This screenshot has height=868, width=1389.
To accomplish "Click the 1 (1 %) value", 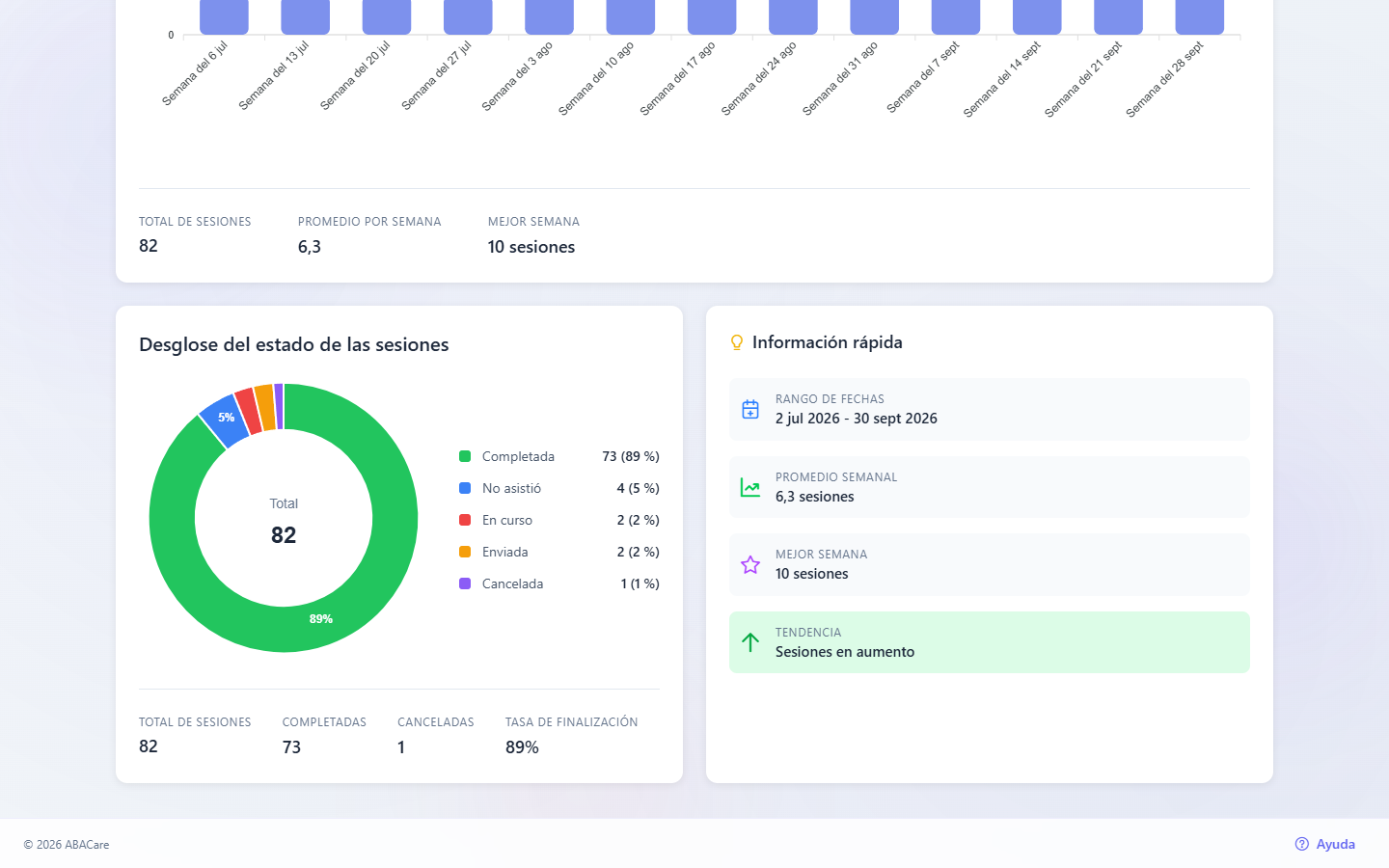I will click(x=640, y=583).
